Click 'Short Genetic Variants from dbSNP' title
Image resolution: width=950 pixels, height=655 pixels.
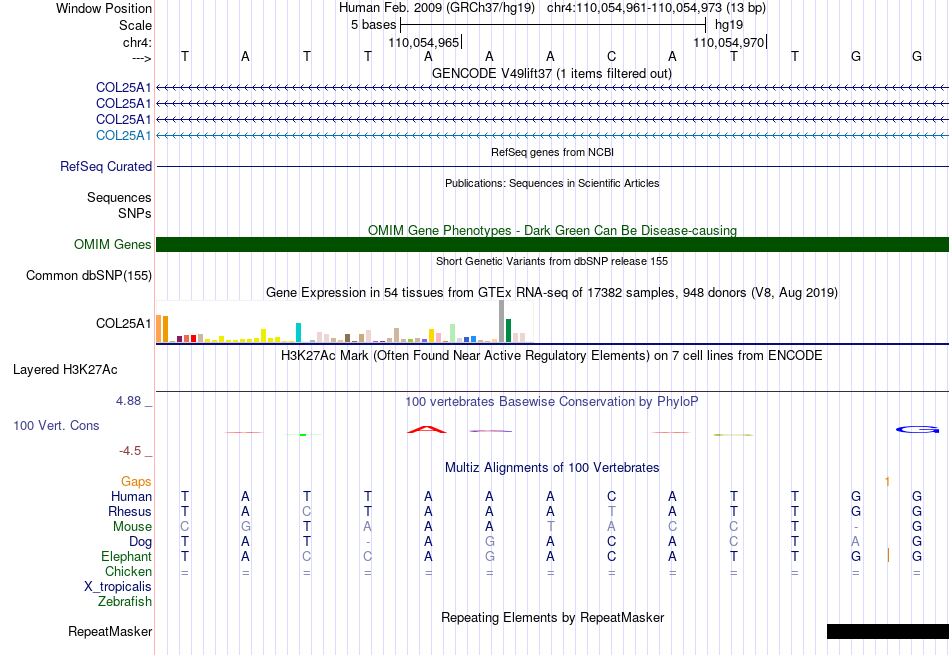point(552,261)
